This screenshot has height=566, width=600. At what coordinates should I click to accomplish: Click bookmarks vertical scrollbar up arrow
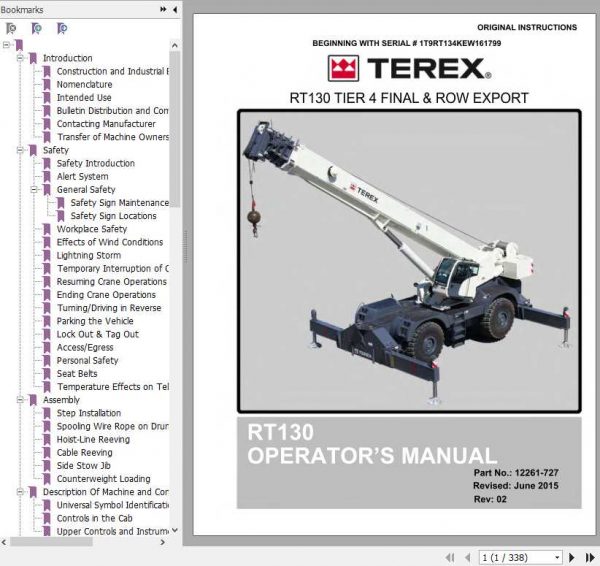click(175, 46)
